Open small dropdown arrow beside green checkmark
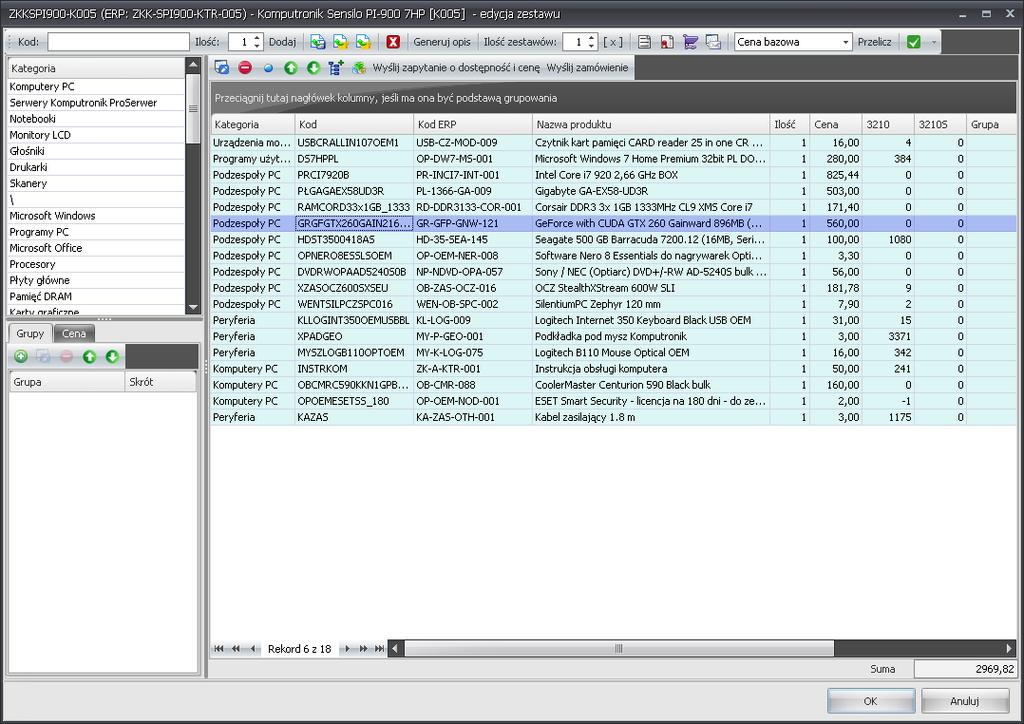 934,42
